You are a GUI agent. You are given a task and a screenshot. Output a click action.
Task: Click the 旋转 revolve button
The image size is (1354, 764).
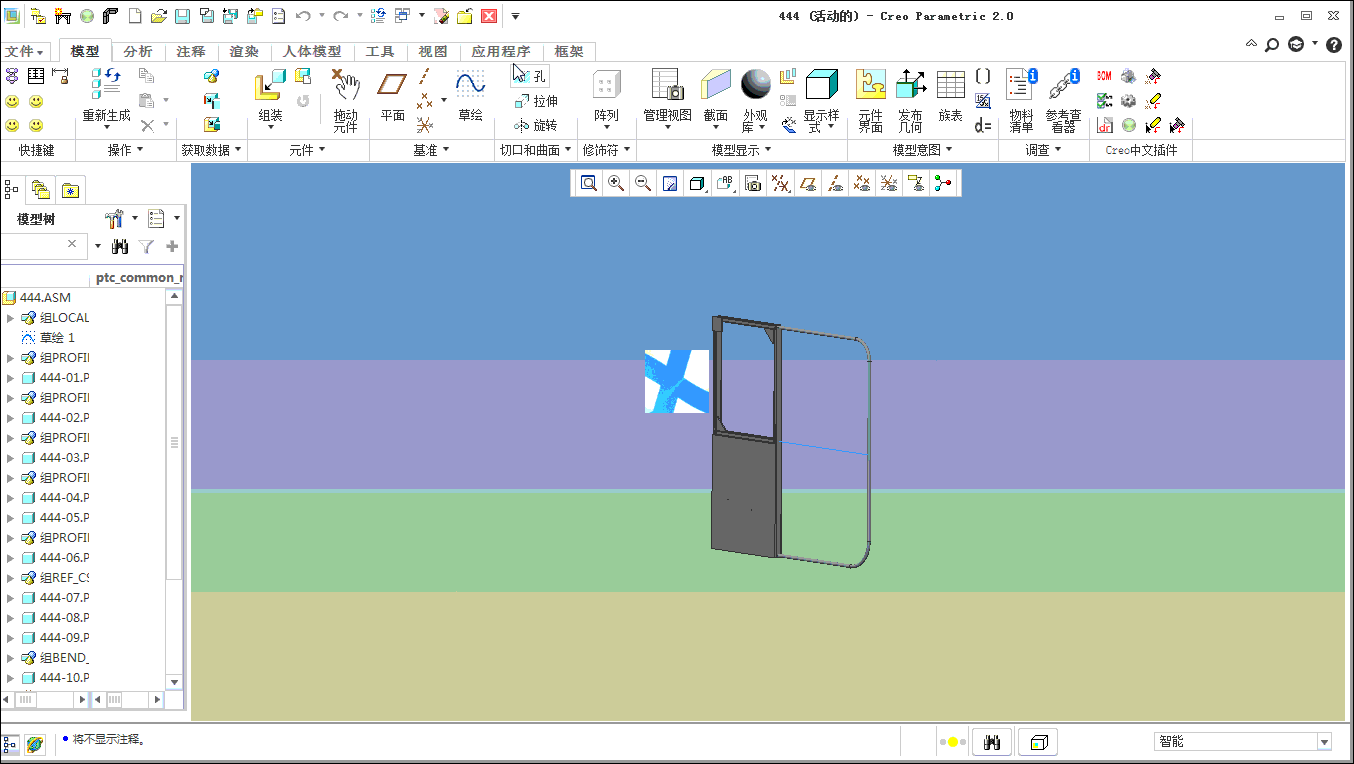point(536,125)
